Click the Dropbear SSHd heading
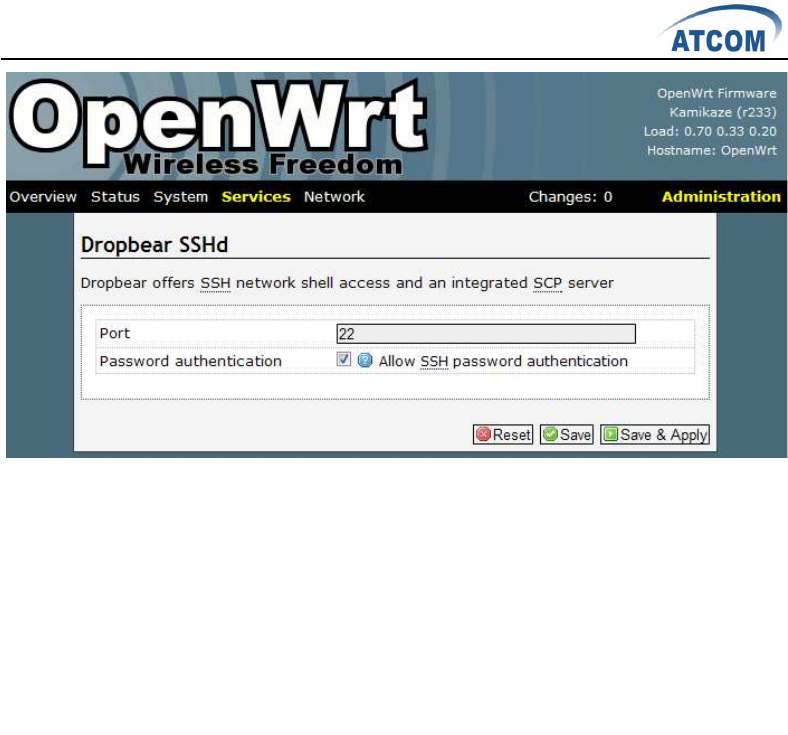 154,245
